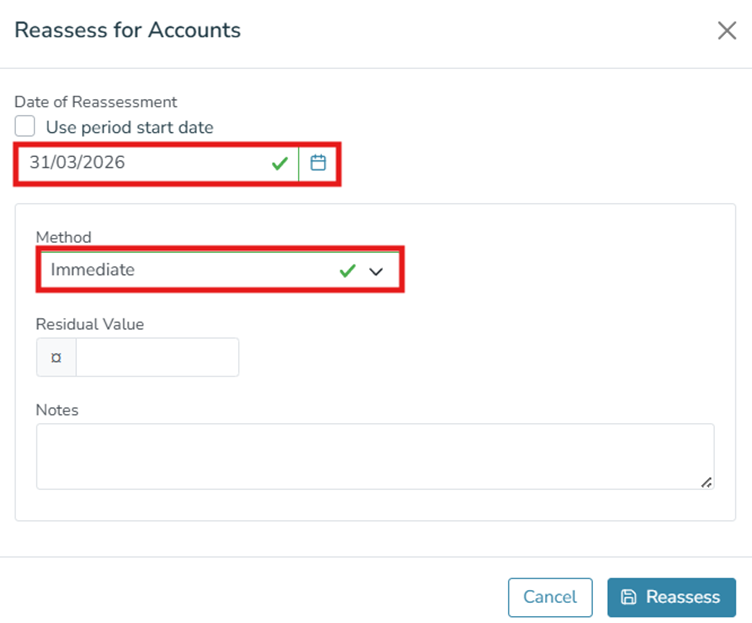Open the calendar date picker icon
This screenshot has height=623, width=752.
[318, 163]
